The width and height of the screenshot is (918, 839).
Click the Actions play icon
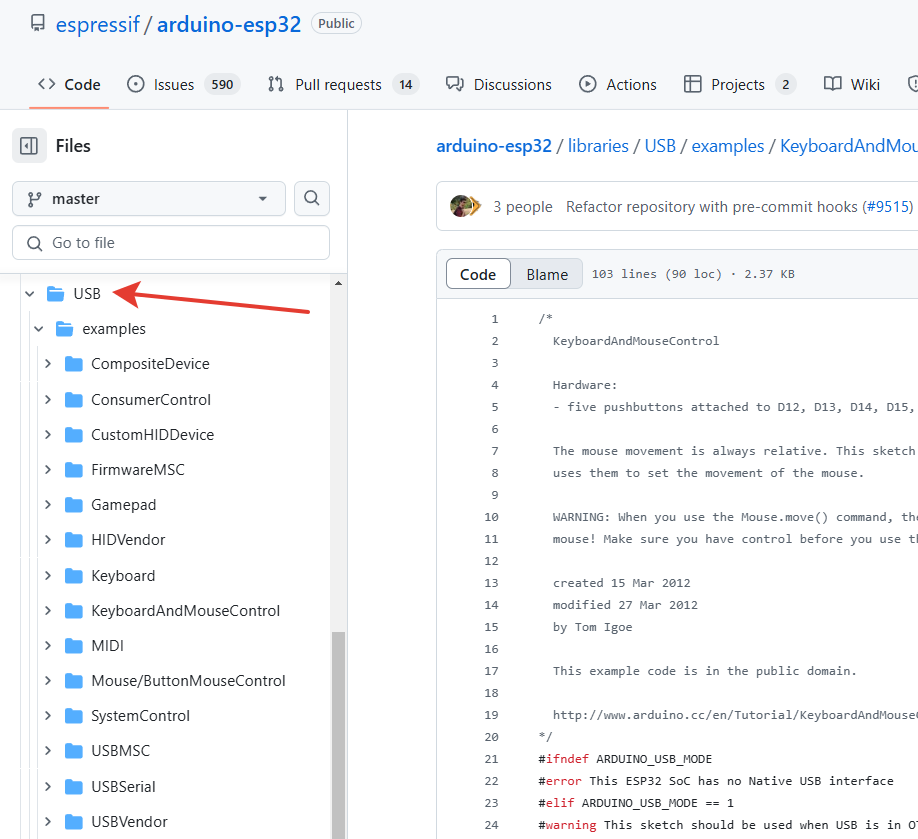coord(587,84)
